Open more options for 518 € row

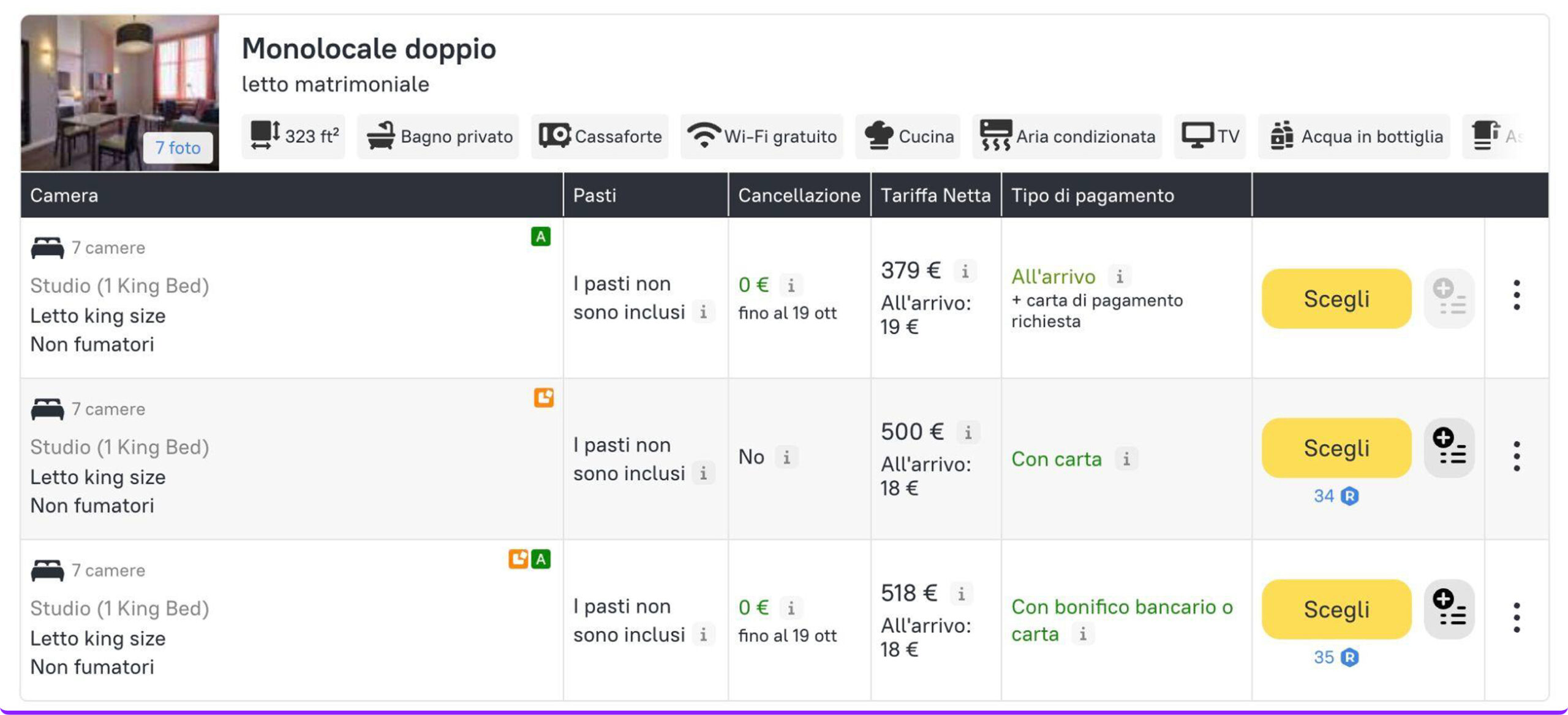1516,618
